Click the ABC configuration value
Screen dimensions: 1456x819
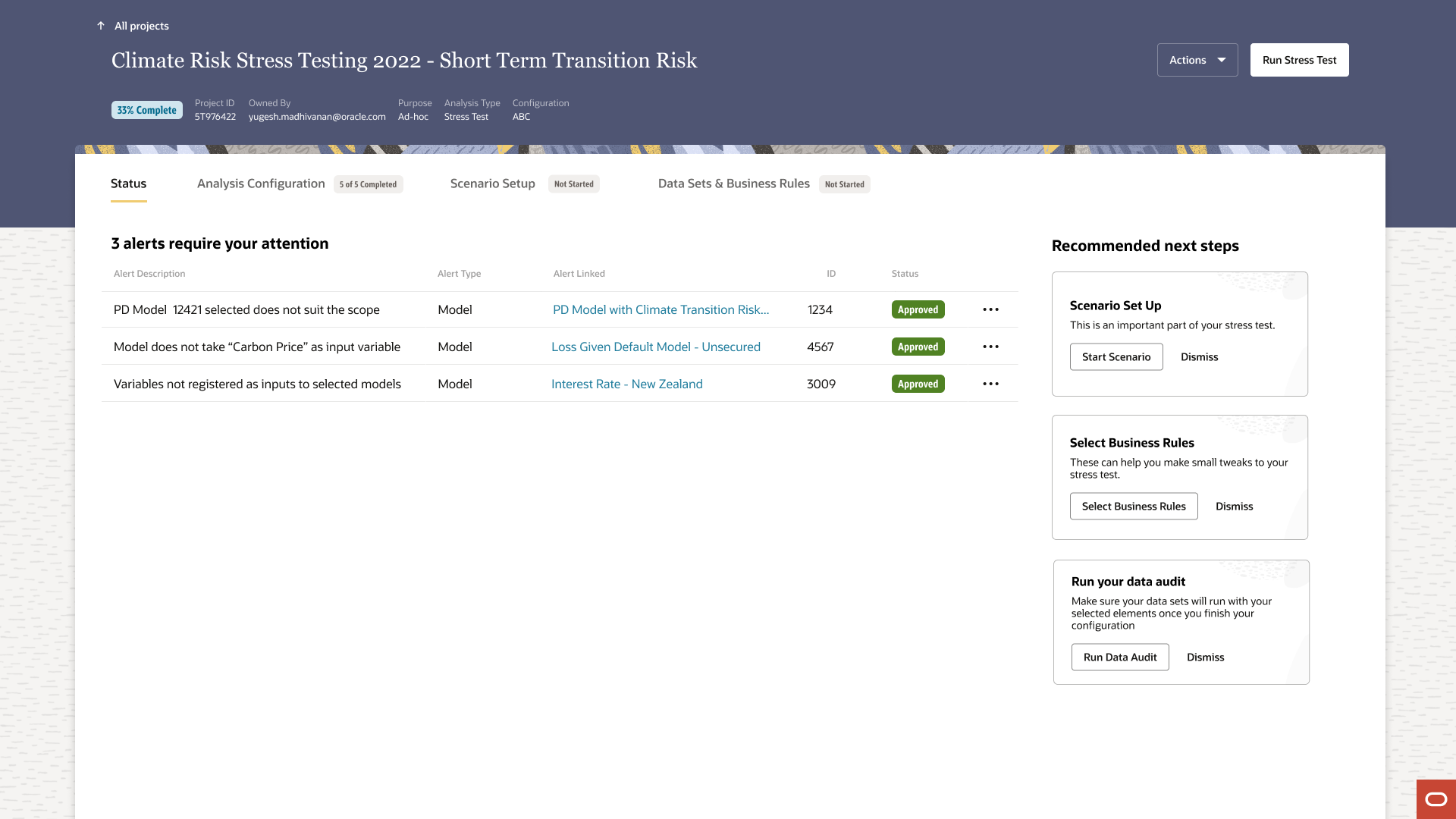521,117
